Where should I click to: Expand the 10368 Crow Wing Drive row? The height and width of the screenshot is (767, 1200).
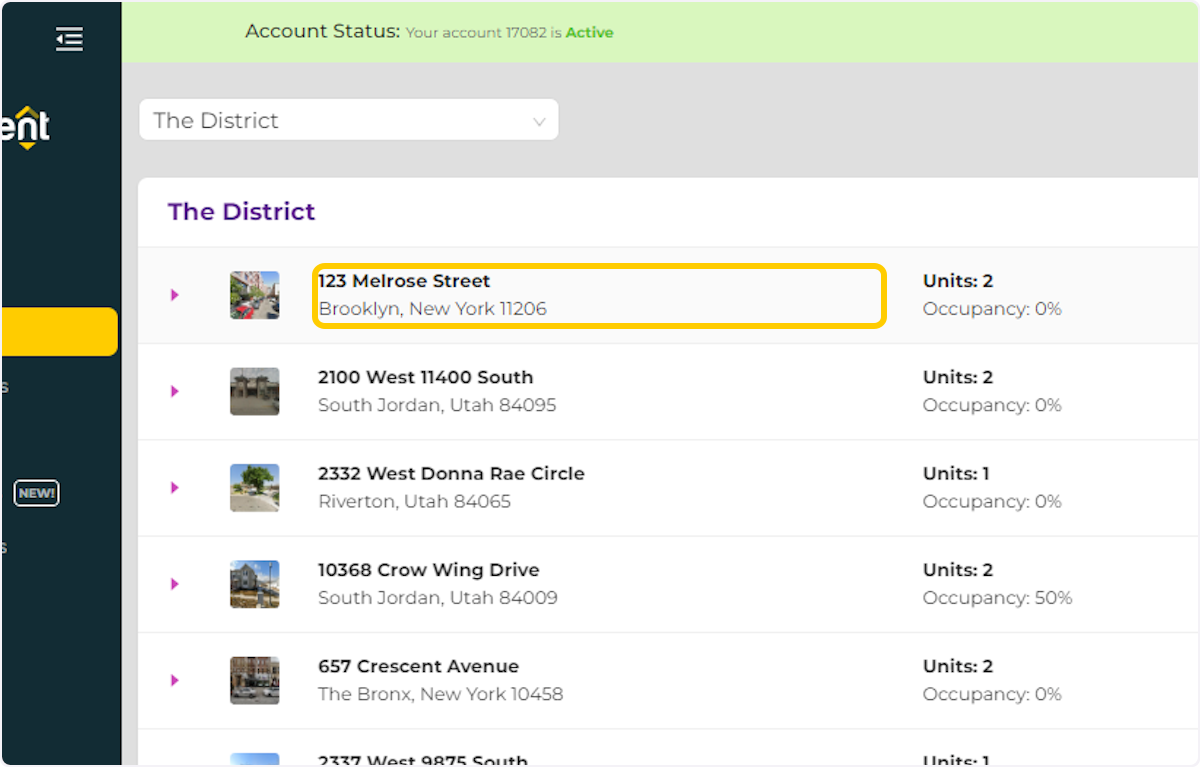pyautogui.click(x=175, y=584)
